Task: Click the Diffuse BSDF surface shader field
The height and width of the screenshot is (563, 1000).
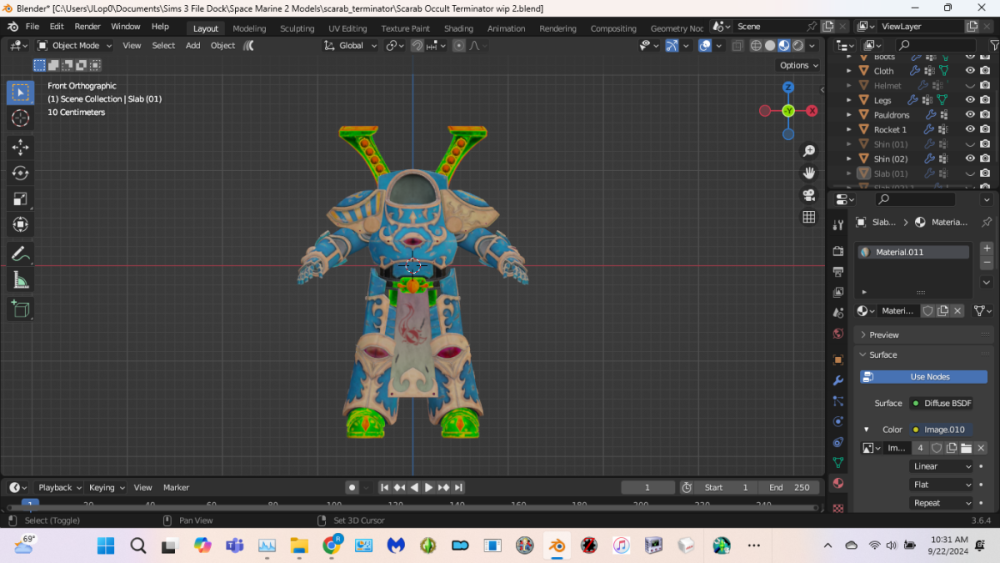Action: [940, 403]
